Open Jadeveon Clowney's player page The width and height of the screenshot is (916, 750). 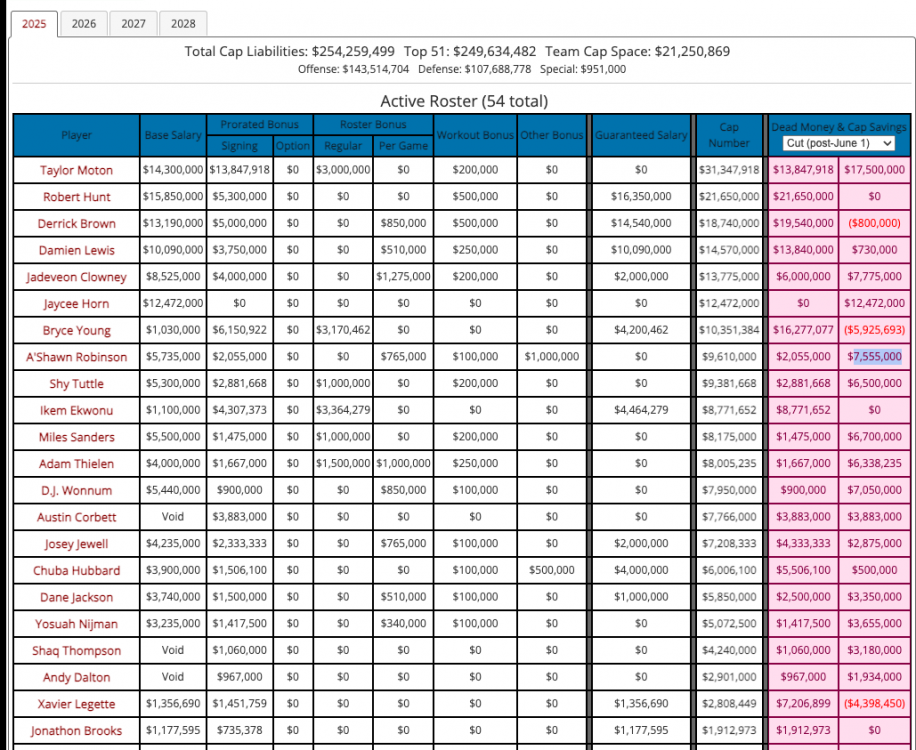click(x=76, y=277)
